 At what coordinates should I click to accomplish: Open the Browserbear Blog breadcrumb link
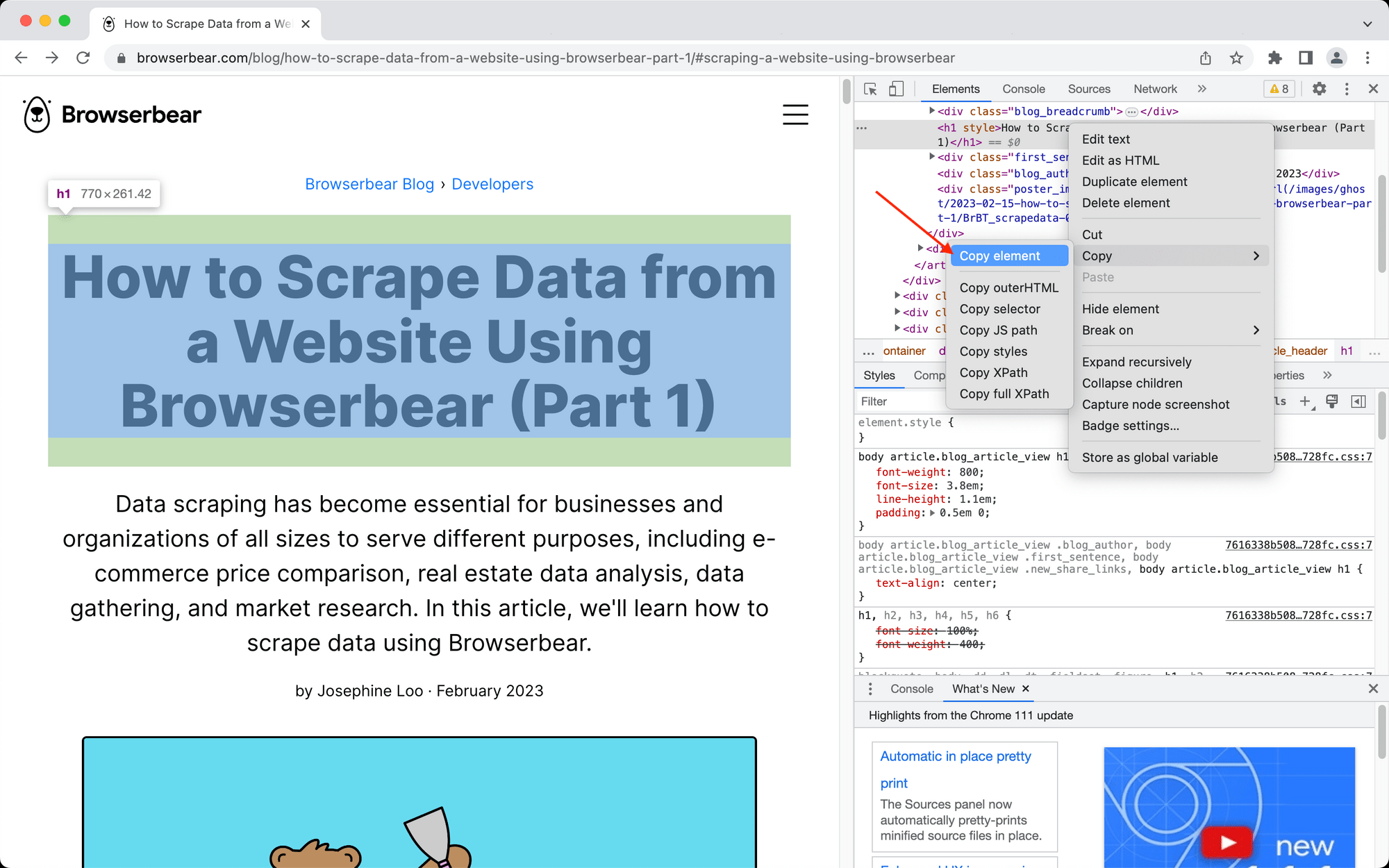pyautogui.click(x=369, y=184)
